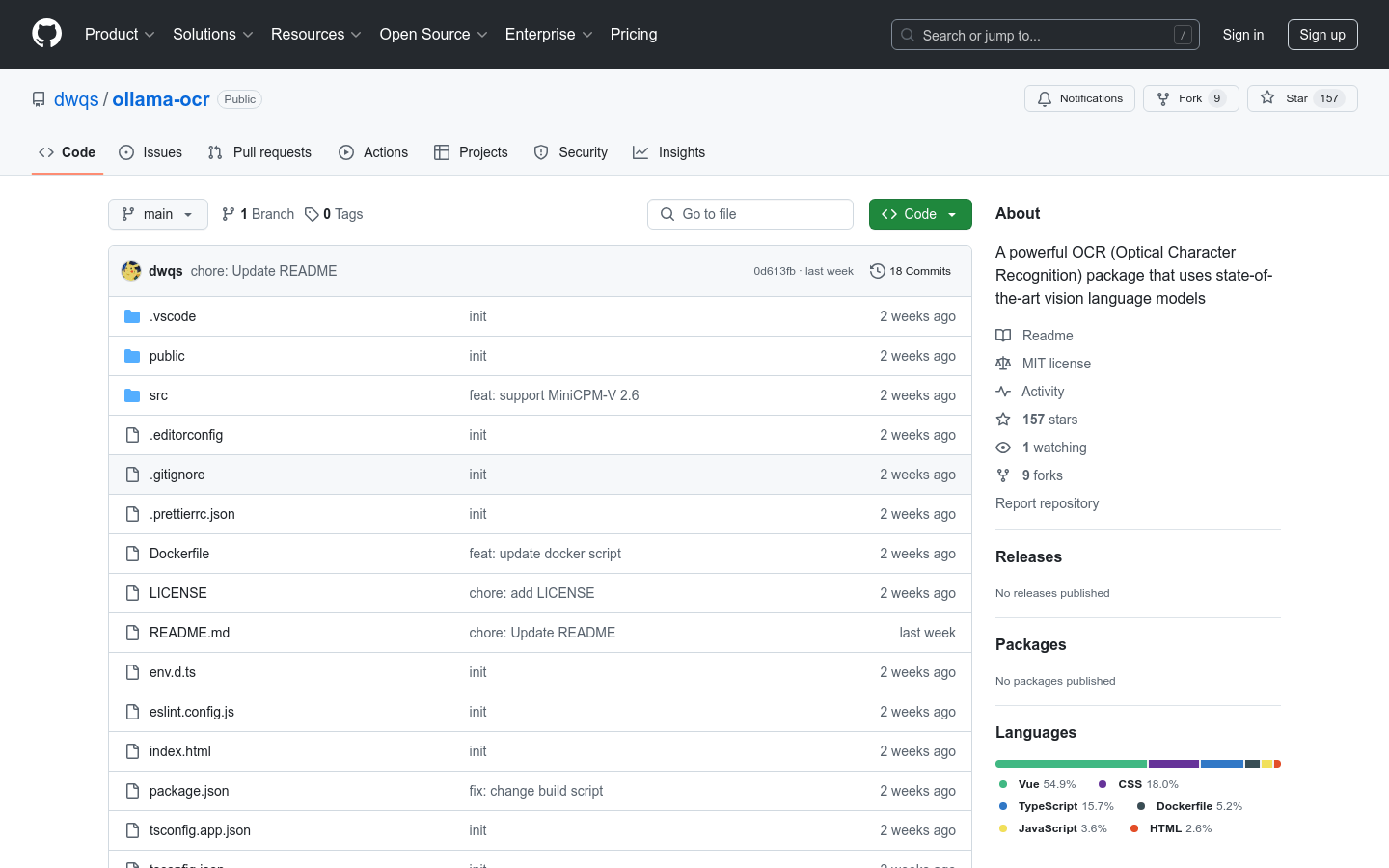Click the Packages heading link
This screenshot has width=1389, height=868.
[1030, 644]
